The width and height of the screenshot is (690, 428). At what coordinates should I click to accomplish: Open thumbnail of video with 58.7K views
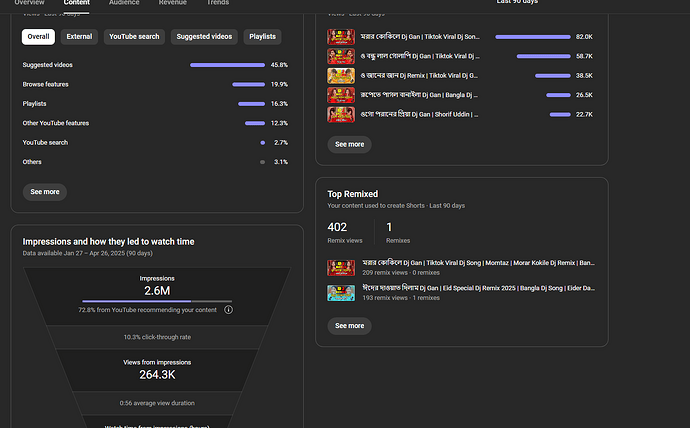pos(341,56)
